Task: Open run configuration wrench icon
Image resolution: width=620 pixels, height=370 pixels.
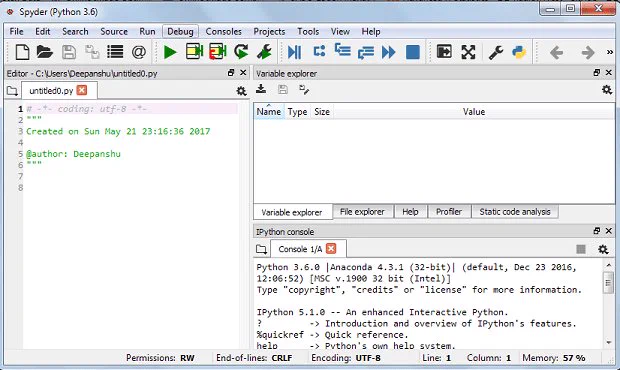Action: tap(264, 52)
